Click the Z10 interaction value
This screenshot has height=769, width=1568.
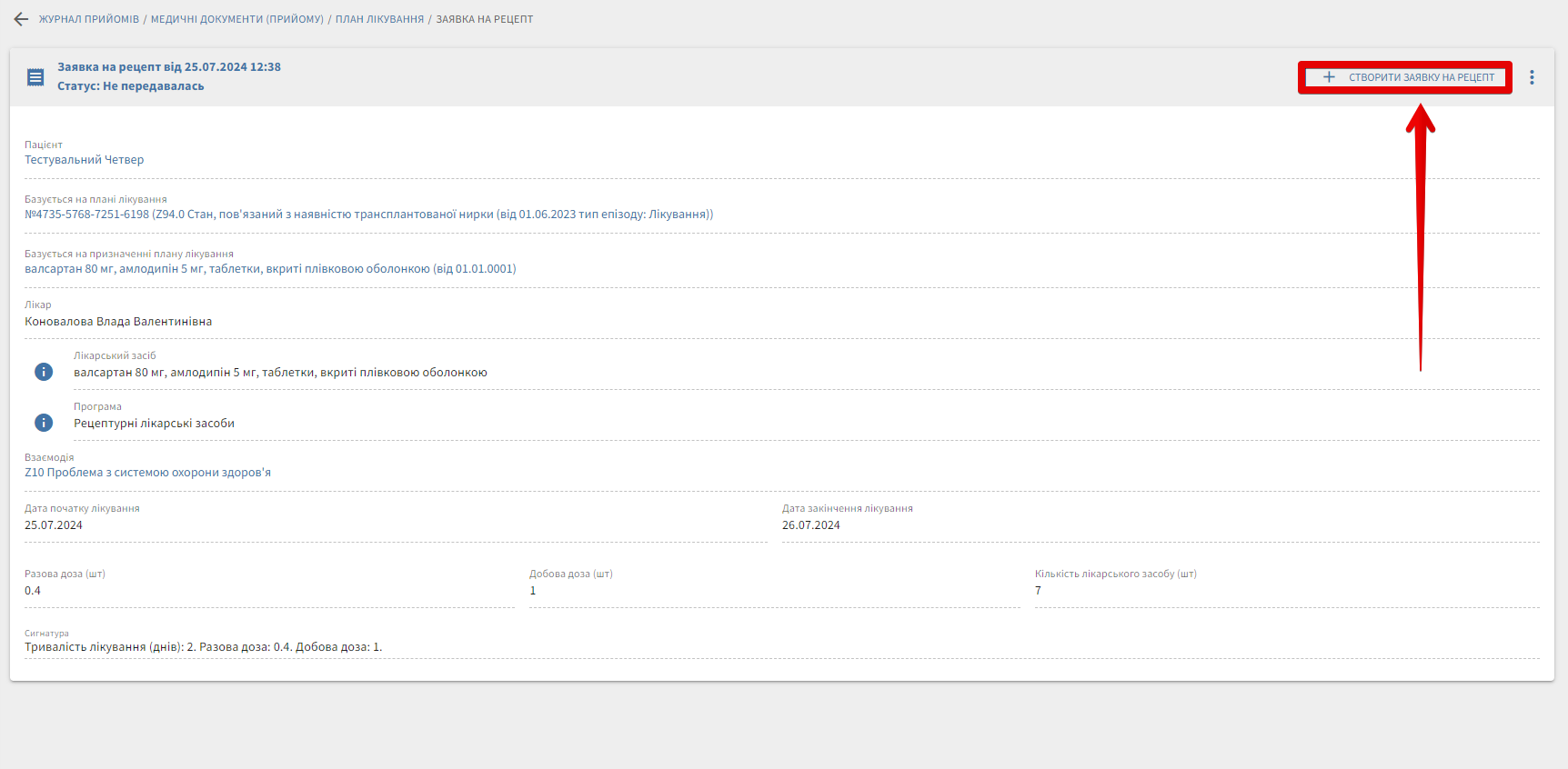(147, 473)
